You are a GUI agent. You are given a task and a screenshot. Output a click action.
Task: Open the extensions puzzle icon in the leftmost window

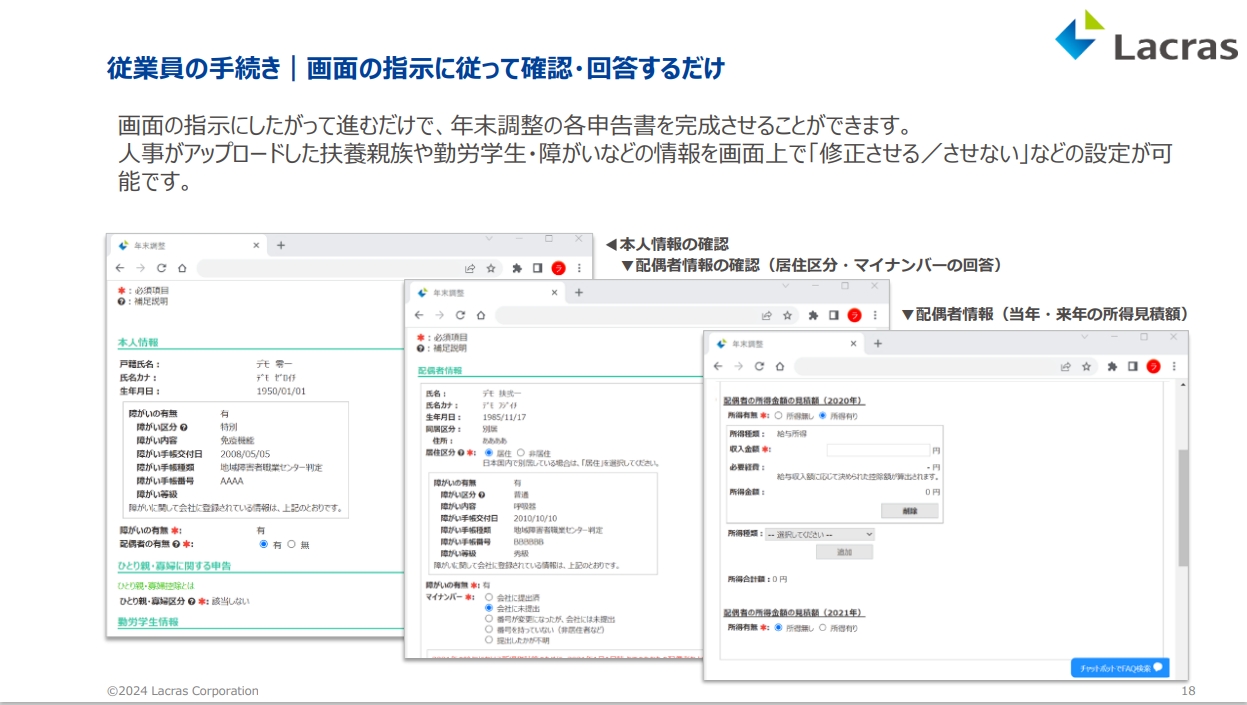[517, 268]
